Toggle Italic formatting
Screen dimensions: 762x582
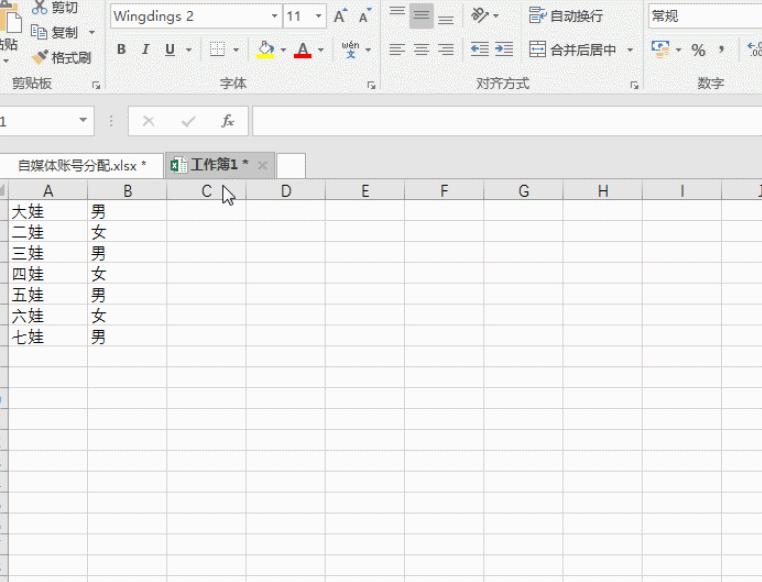[145, 49]
